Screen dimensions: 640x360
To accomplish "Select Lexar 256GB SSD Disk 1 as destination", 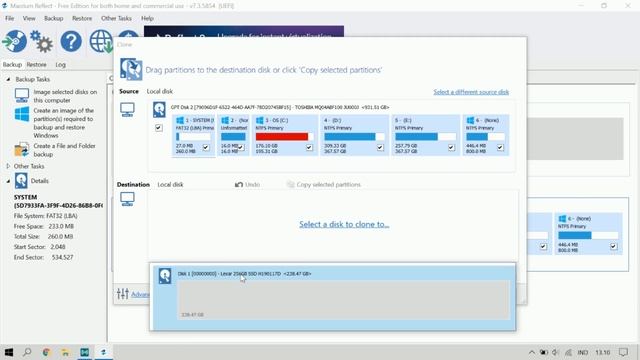I will coord(333,297).
